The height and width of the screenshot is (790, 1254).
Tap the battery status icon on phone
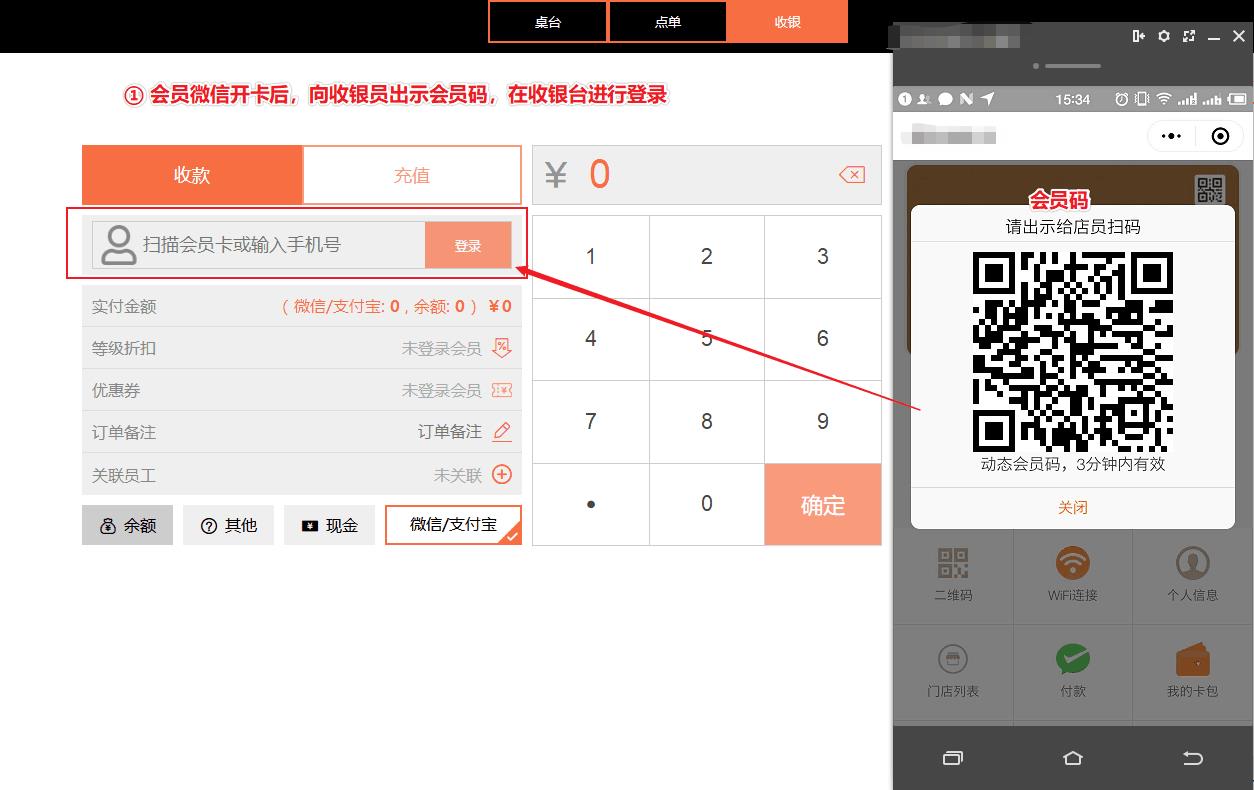(1238, 99)
